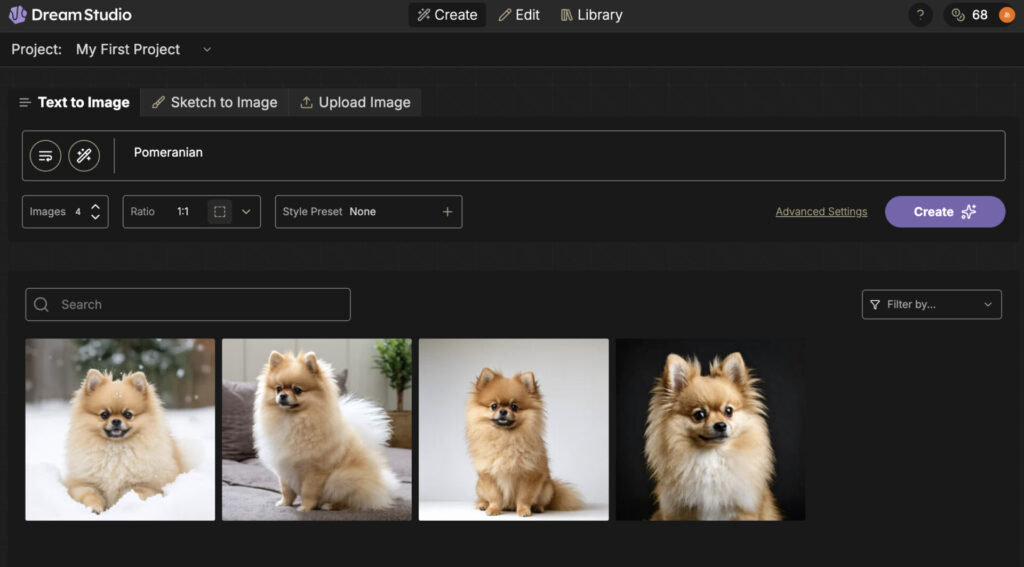Adjust the Images count stepper arrows

[95, 212]
